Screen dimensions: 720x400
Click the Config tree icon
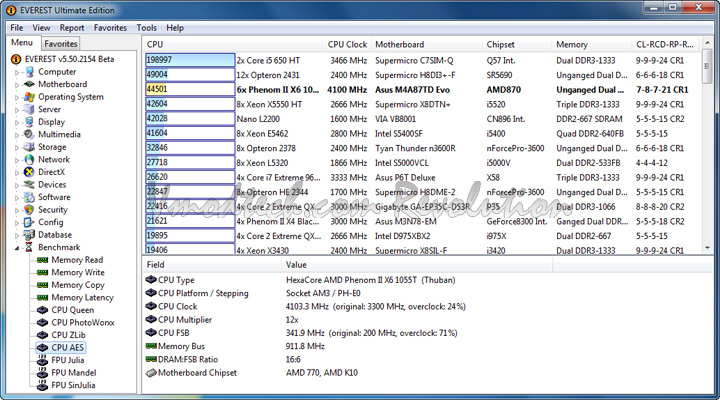[29, 222]
